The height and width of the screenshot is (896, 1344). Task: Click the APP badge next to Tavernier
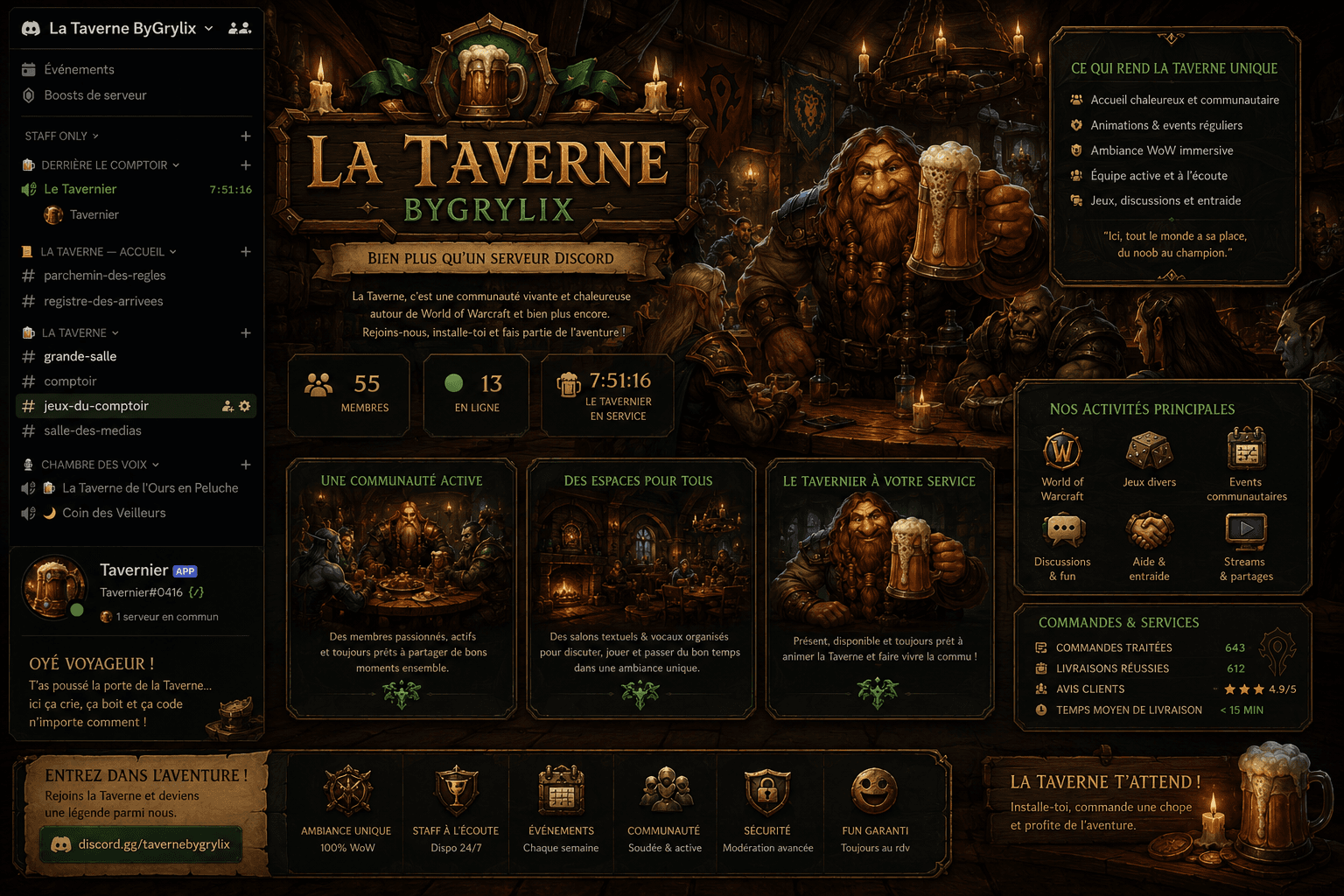pyautogui.click(x=185, y=571)
